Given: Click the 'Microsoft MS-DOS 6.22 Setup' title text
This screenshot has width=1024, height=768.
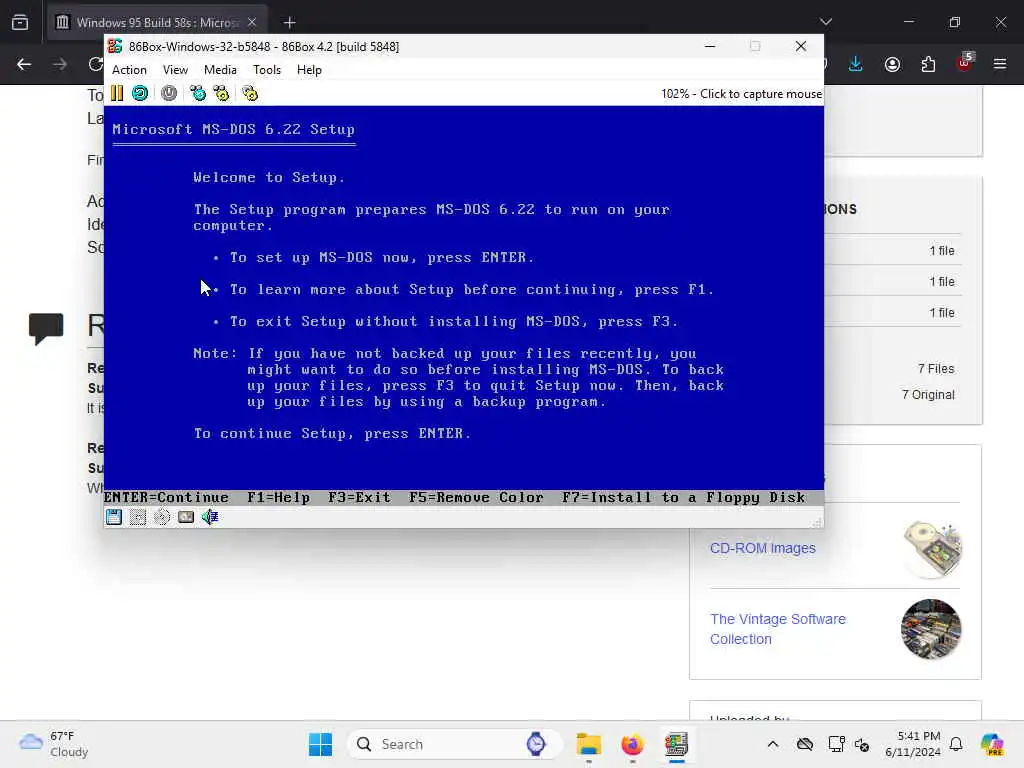Looking at the screenshot, I should point(234,129).
